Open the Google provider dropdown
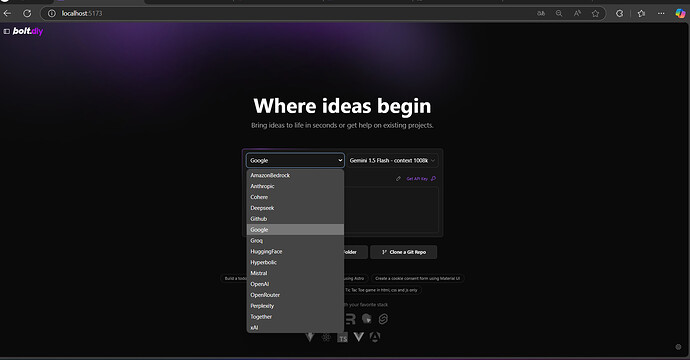The image size is (690, 360). (x=295, y=161)
